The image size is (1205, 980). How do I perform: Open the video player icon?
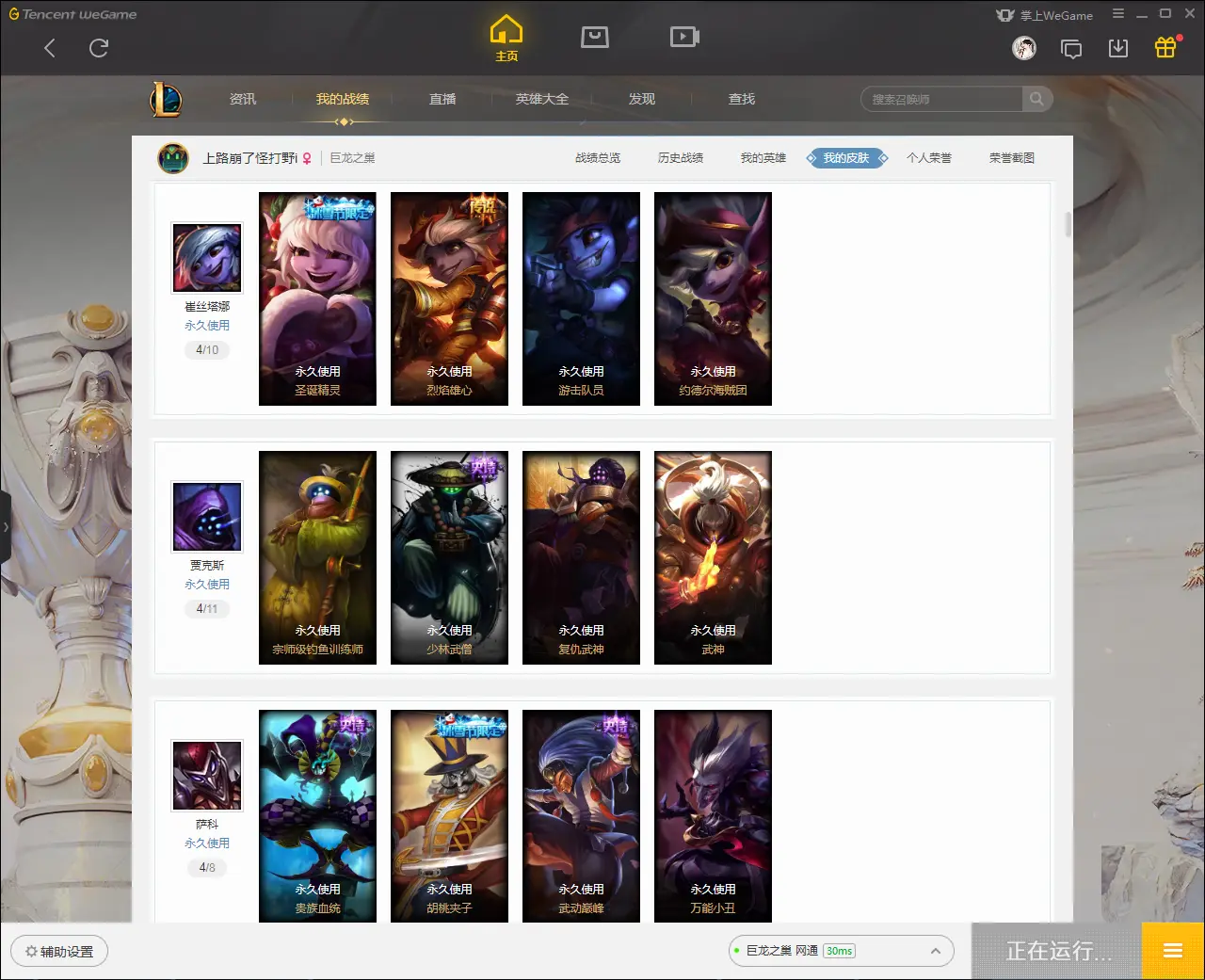tap(684, 37)
